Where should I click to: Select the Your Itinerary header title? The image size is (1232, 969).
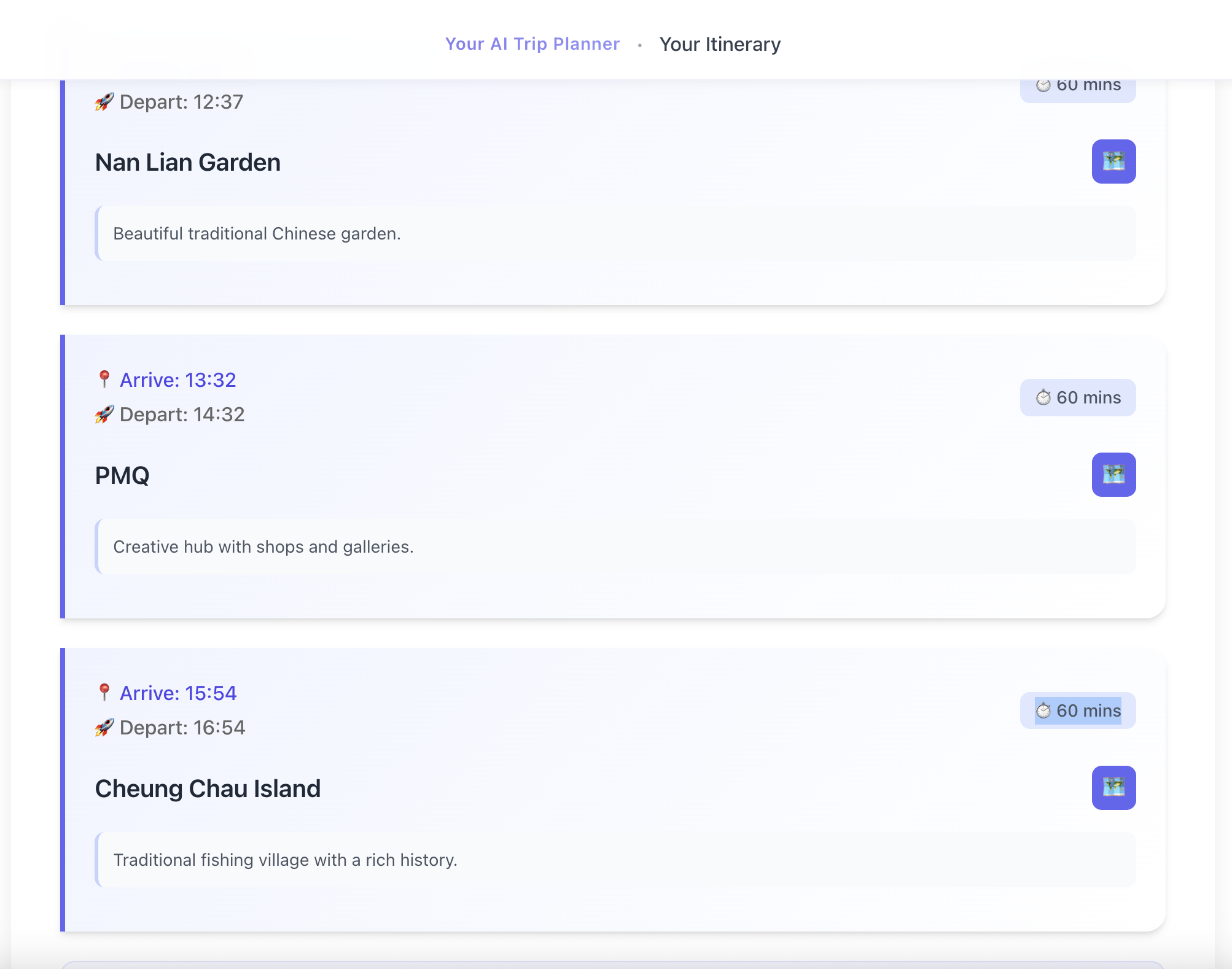(x=720, y=44)
